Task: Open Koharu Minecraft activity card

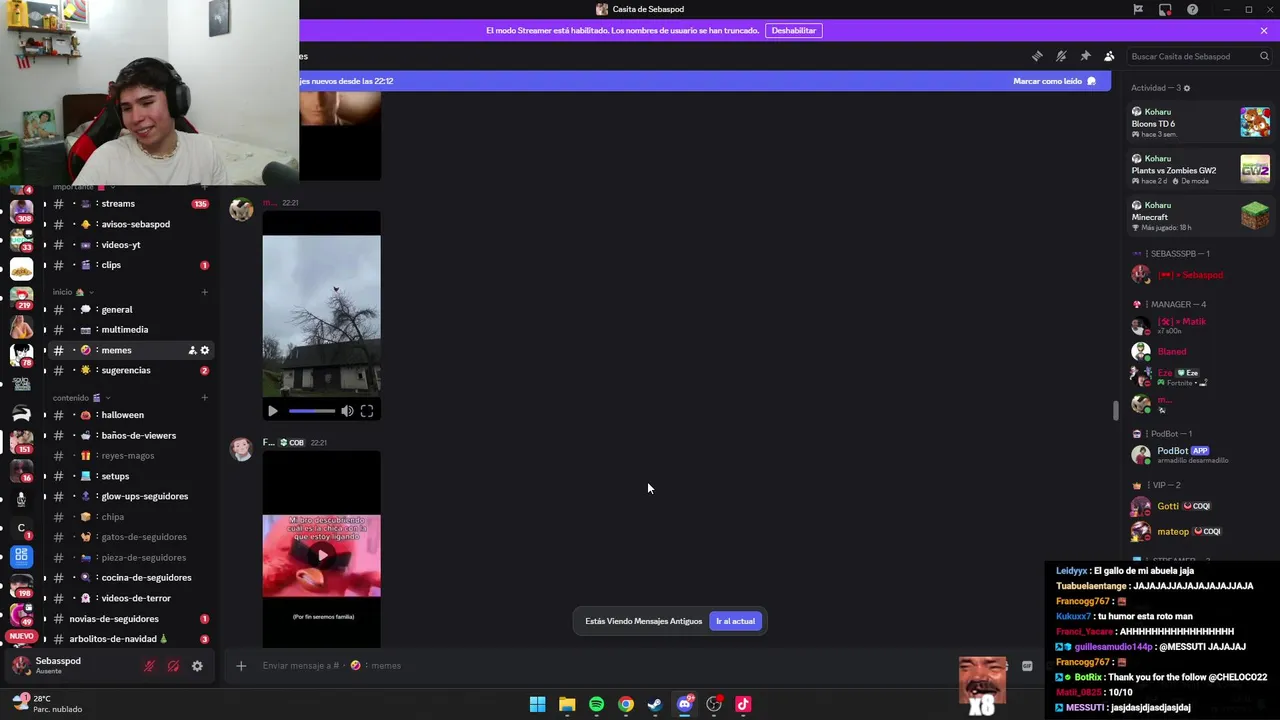Action: (x=1200, y=216)
